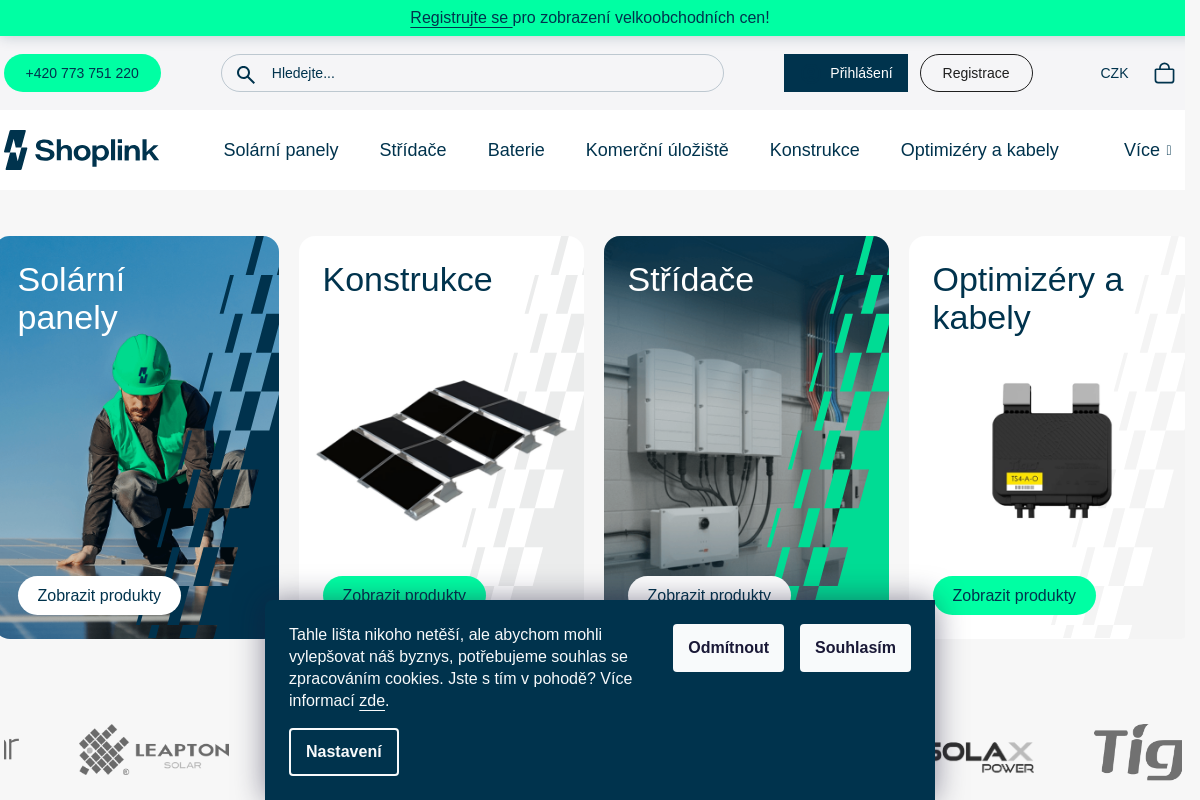1200x800 pixels.
Task: Open cookie Nastavení options
Action: pyautogui.click(x=344, y=751)
